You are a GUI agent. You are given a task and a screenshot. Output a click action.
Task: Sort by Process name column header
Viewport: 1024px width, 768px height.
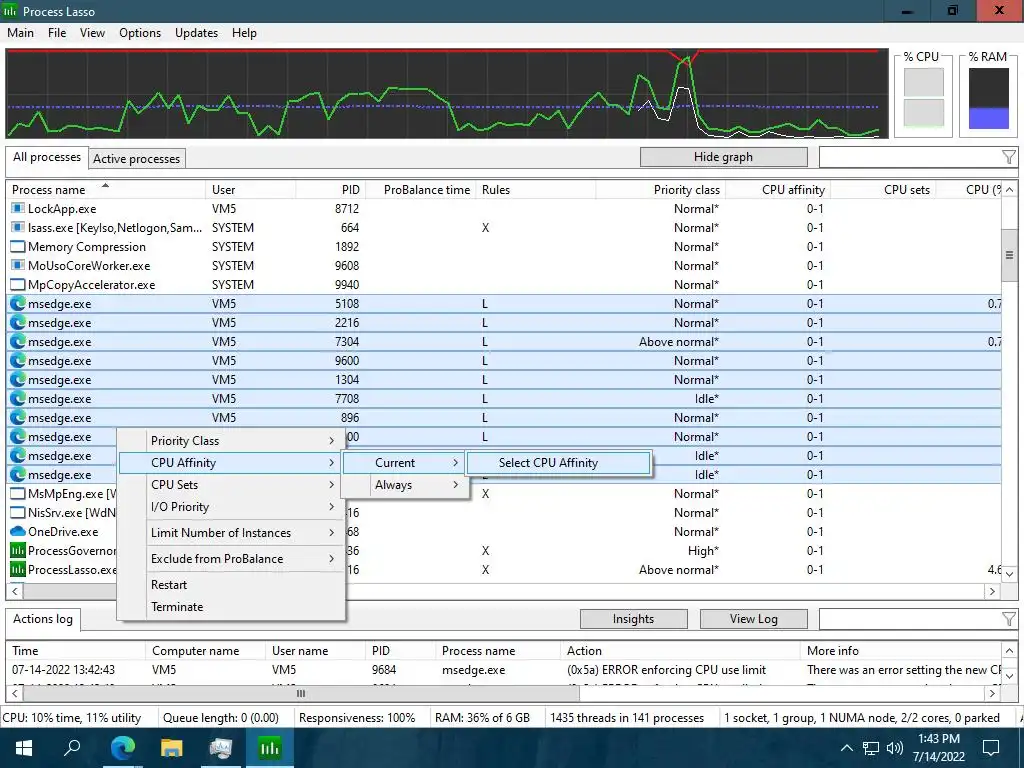click(106, 190)
